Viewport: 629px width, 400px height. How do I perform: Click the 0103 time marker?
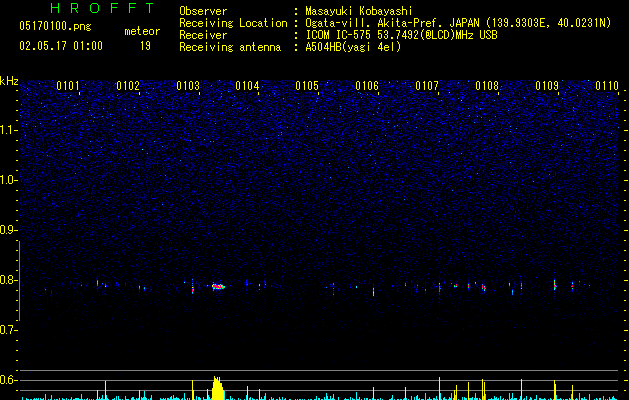click(188, 86)
